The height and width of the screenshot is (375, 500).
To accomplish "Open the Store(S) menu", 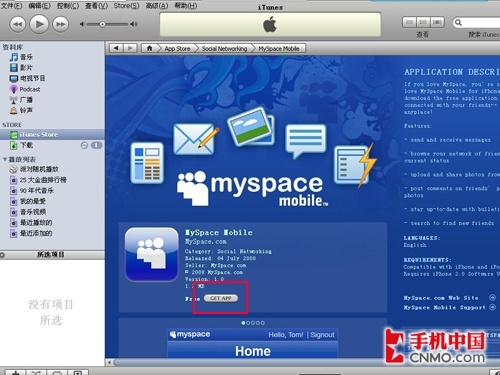I will click(x=126, y=6).
